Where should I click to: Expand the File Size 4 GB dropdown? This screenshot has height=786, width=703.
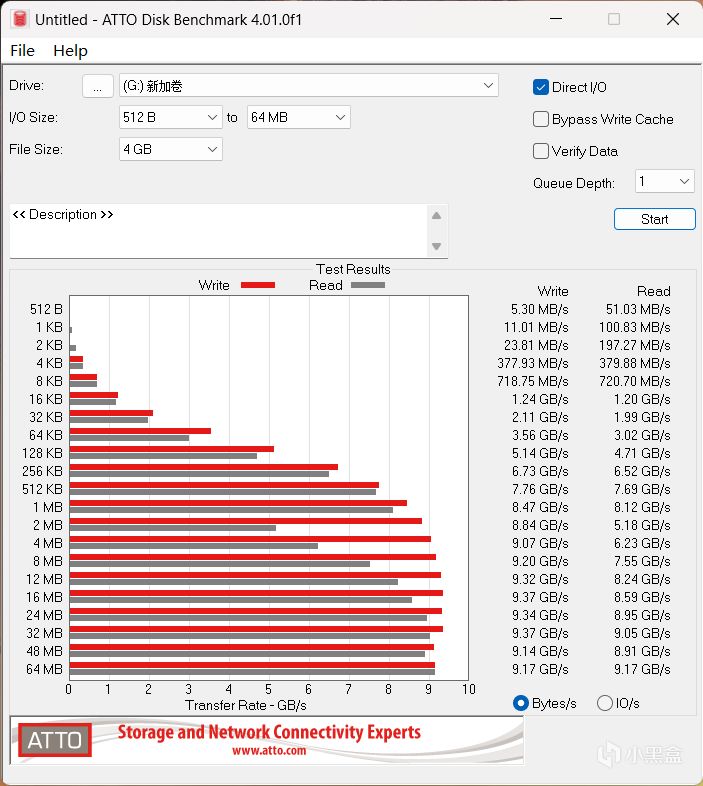click(x=170, y=149)
